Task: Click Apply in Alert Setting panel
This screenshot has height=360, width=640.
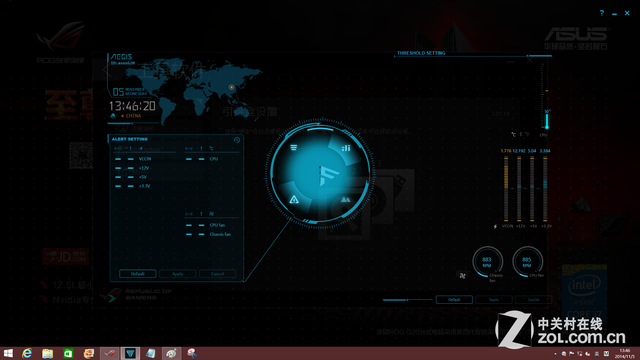Action: pos(178,273)
